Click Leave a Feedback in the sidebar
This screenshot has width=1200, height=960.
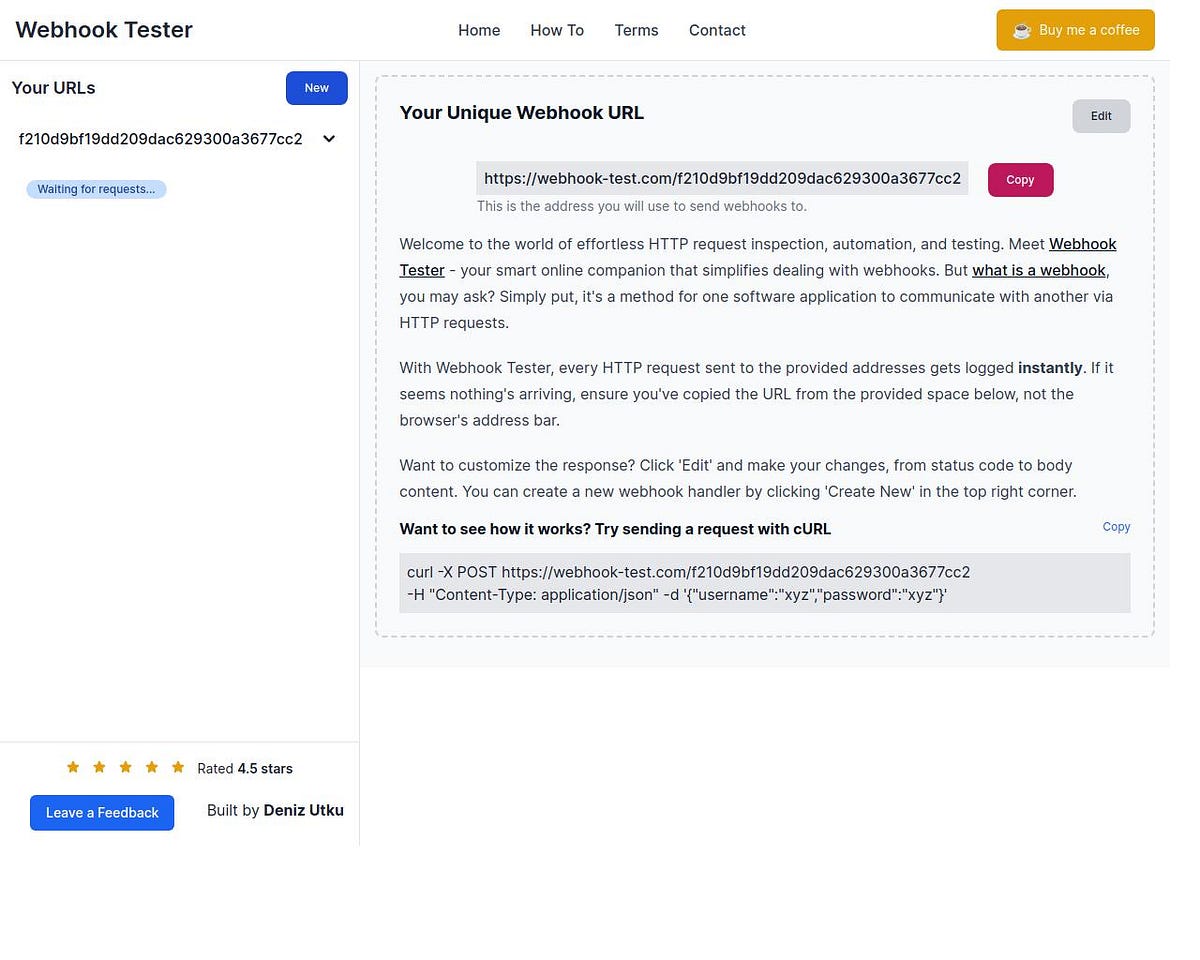[102, 812]
